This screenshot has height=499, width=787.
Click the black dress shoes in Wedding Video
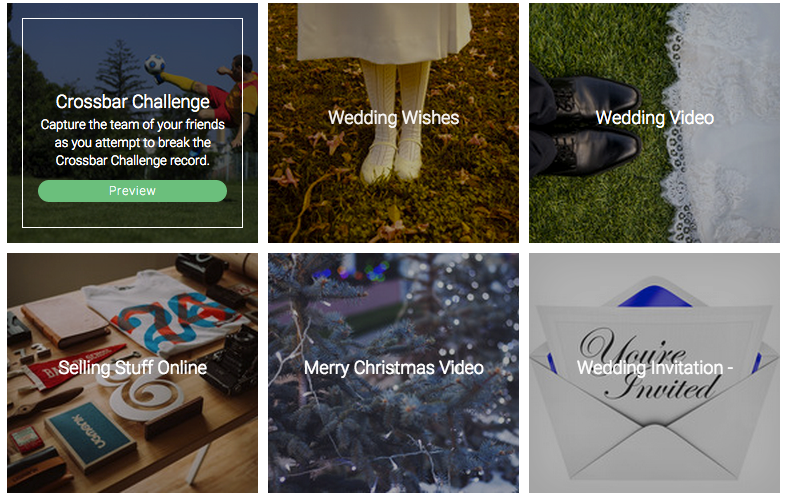[x=592, y=126]
